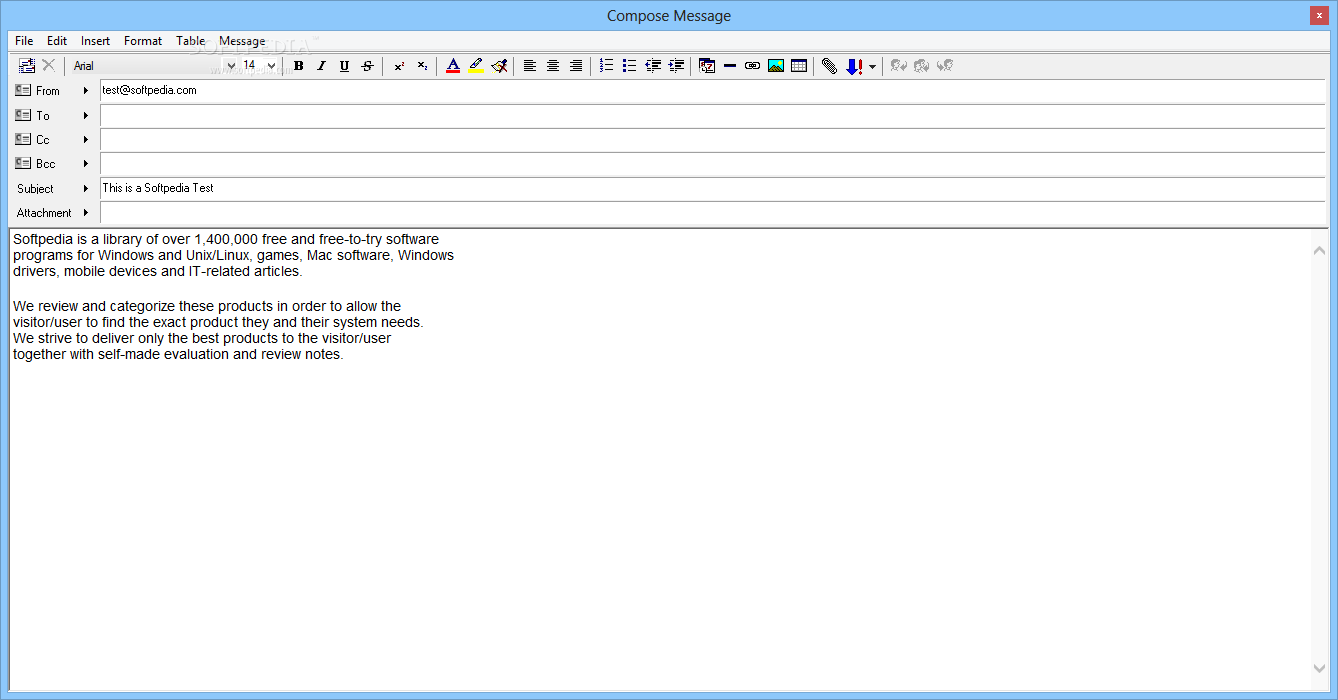Insert a table using the grid icon

tap(799, 66)
